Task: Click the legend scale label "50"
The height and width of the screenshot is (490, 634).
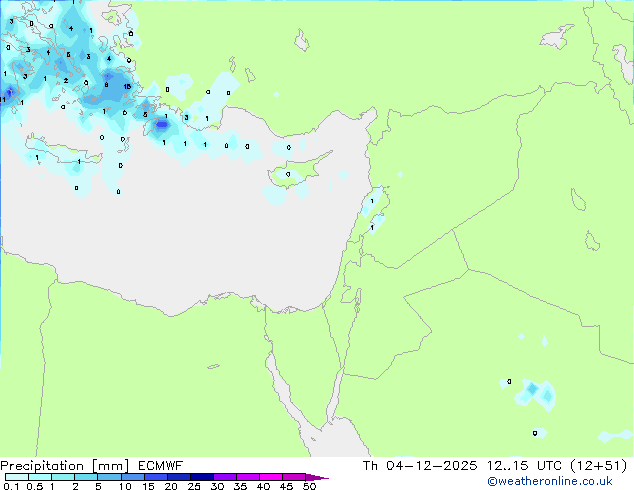Action: [x=309, y=486]
